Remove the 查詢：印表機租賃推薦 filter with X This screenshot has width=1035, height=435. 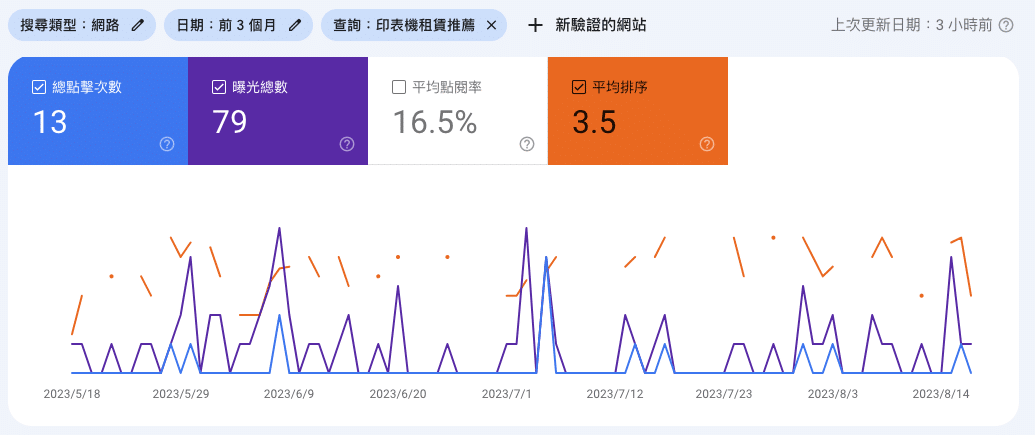tap(491, 25)
